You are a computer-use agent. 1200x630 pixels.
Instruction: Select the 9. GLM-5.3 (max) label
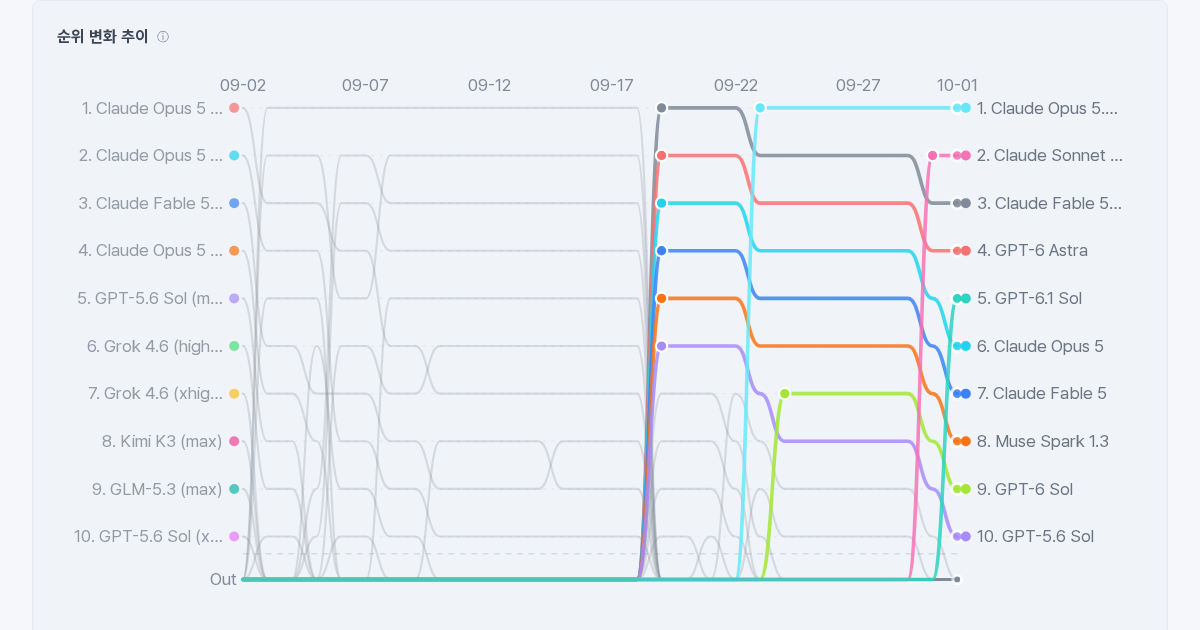pyautogui.click(x=157, y=489)
